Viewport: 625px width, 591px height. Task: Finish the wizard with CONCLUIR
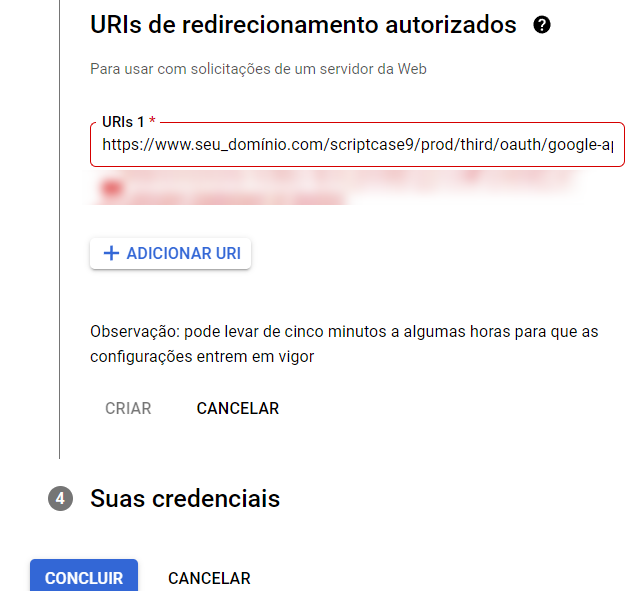[x=84, y=577]
